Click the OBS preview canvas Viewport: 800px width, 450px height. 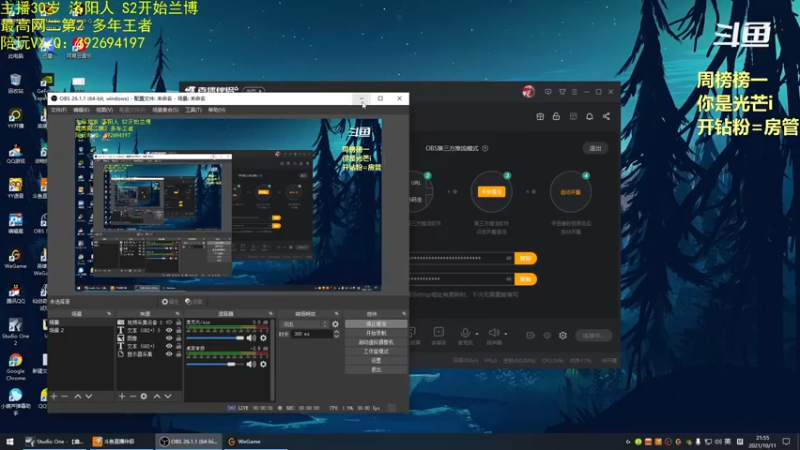pyautogui.click(x=228, y=205)
